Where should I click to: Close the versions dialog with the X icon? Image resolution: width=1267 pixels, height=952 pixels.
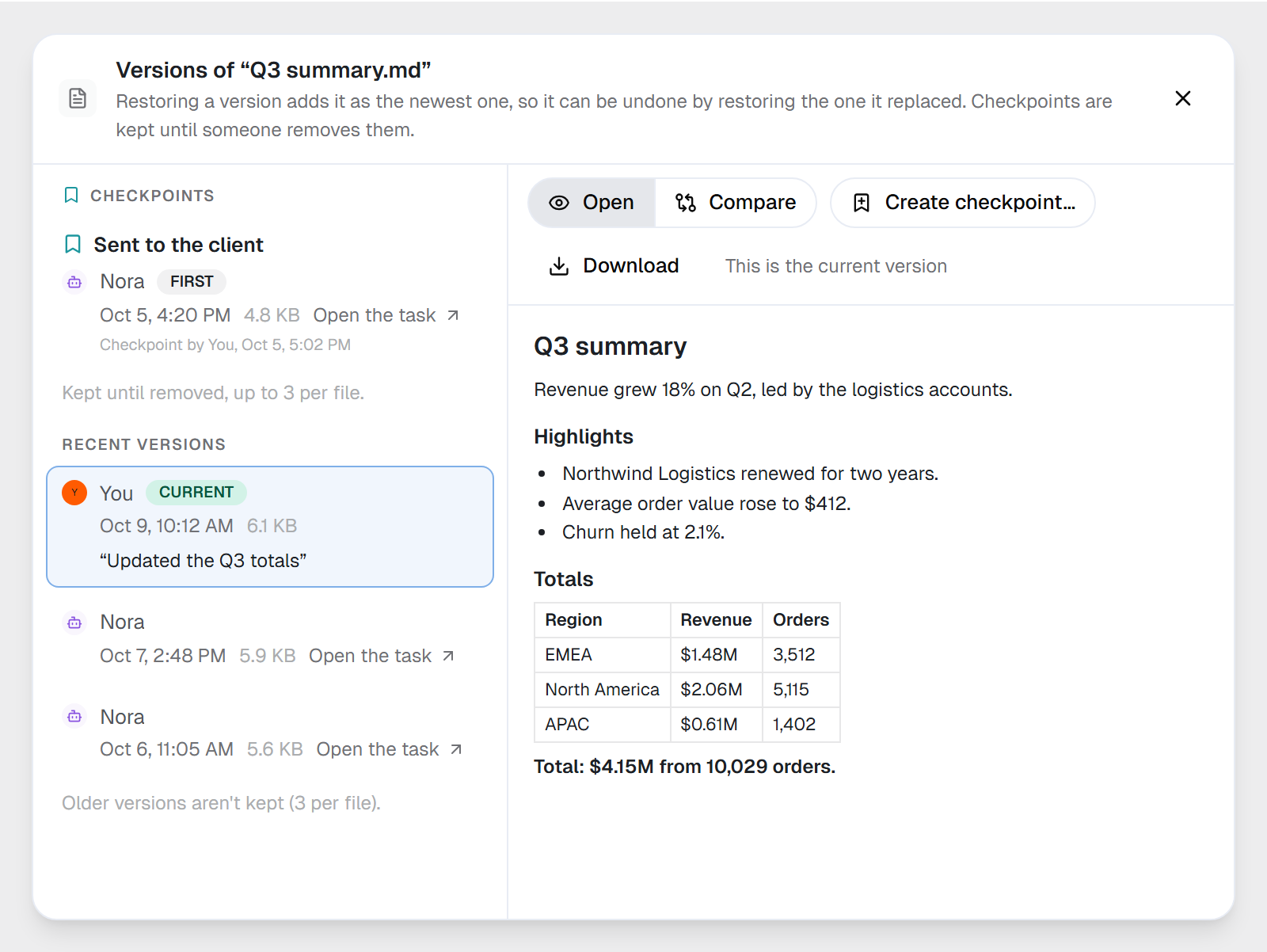pyautogui.click(x=1182, y=98)
